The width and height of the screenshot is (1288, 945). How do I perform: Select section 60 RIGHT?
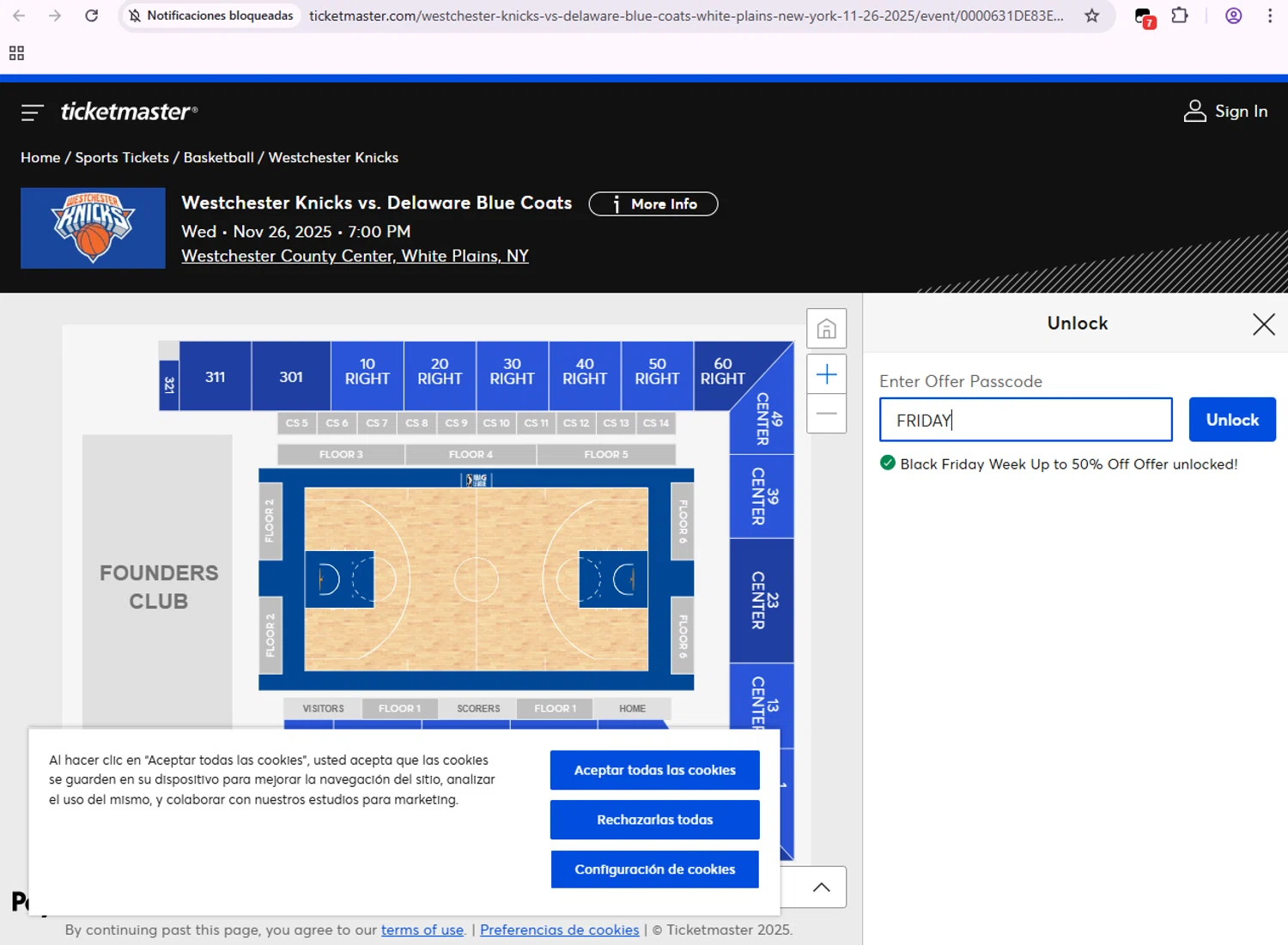pos(723,372)
